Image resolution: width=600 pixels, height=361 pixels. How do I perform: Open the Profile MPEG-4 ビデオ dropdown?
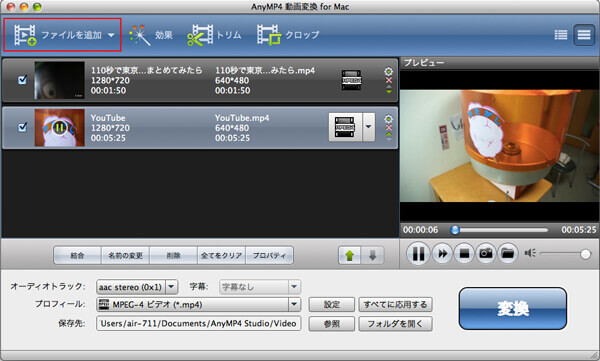(199, 305)
